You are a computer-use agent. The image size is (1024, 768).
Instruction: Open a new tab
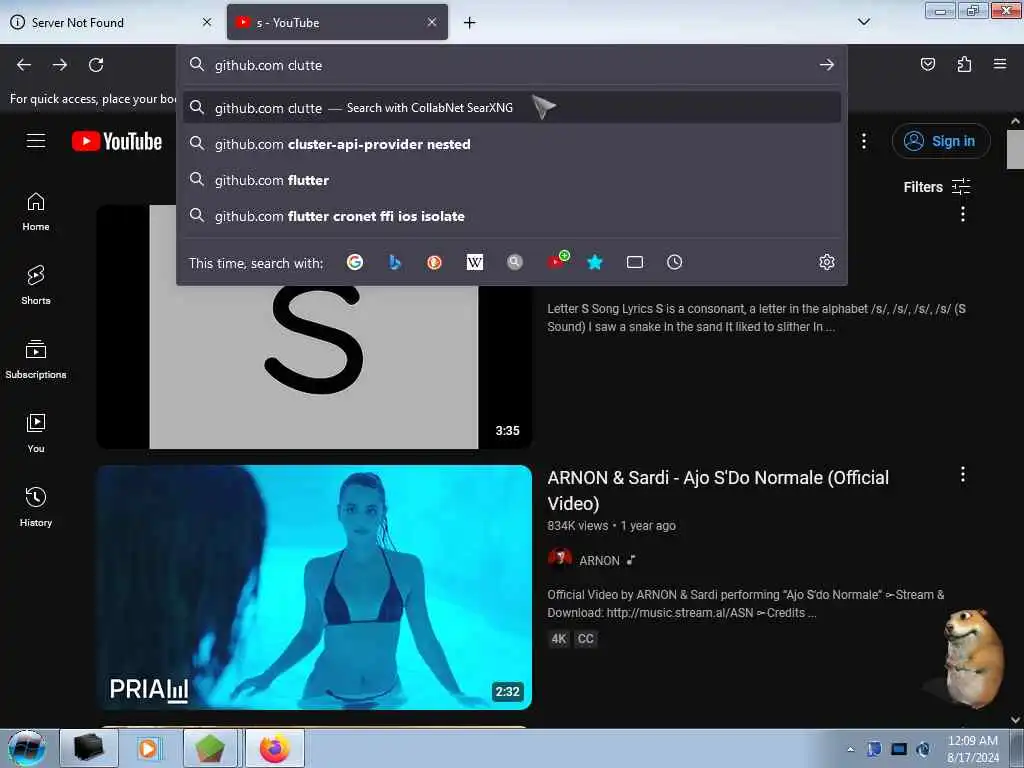point(470,23)
